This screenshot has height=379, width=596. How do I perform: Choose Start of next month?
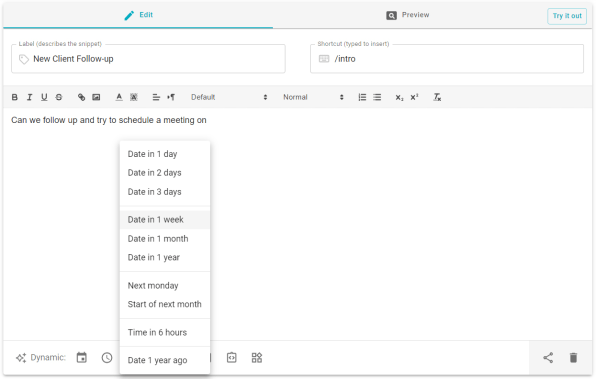point(165,304)
